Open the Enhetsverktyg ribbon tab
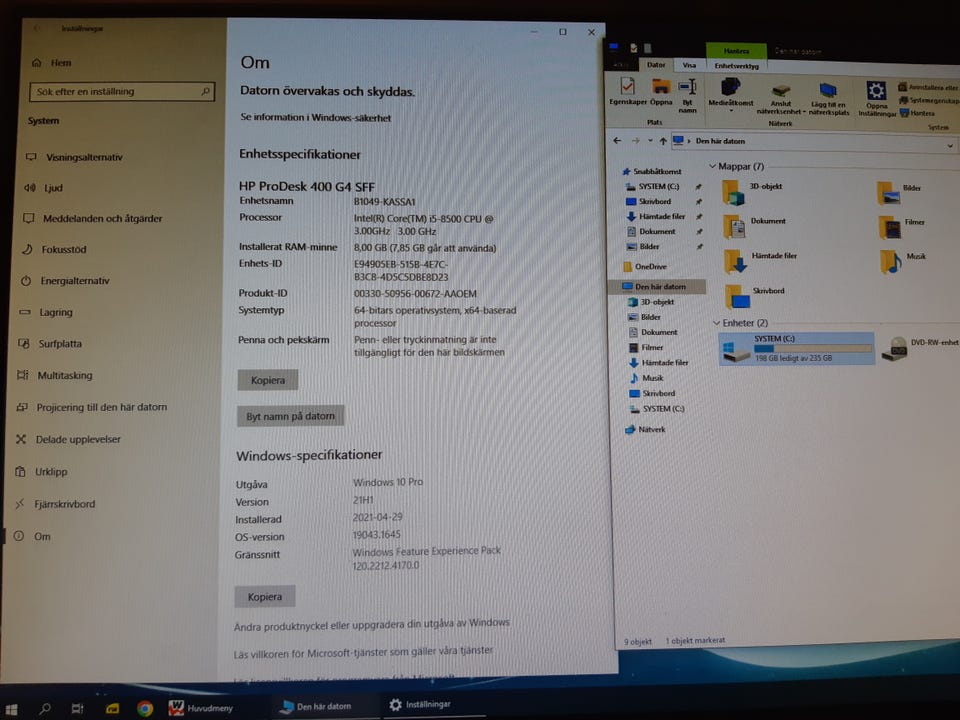 pos(736,66)
